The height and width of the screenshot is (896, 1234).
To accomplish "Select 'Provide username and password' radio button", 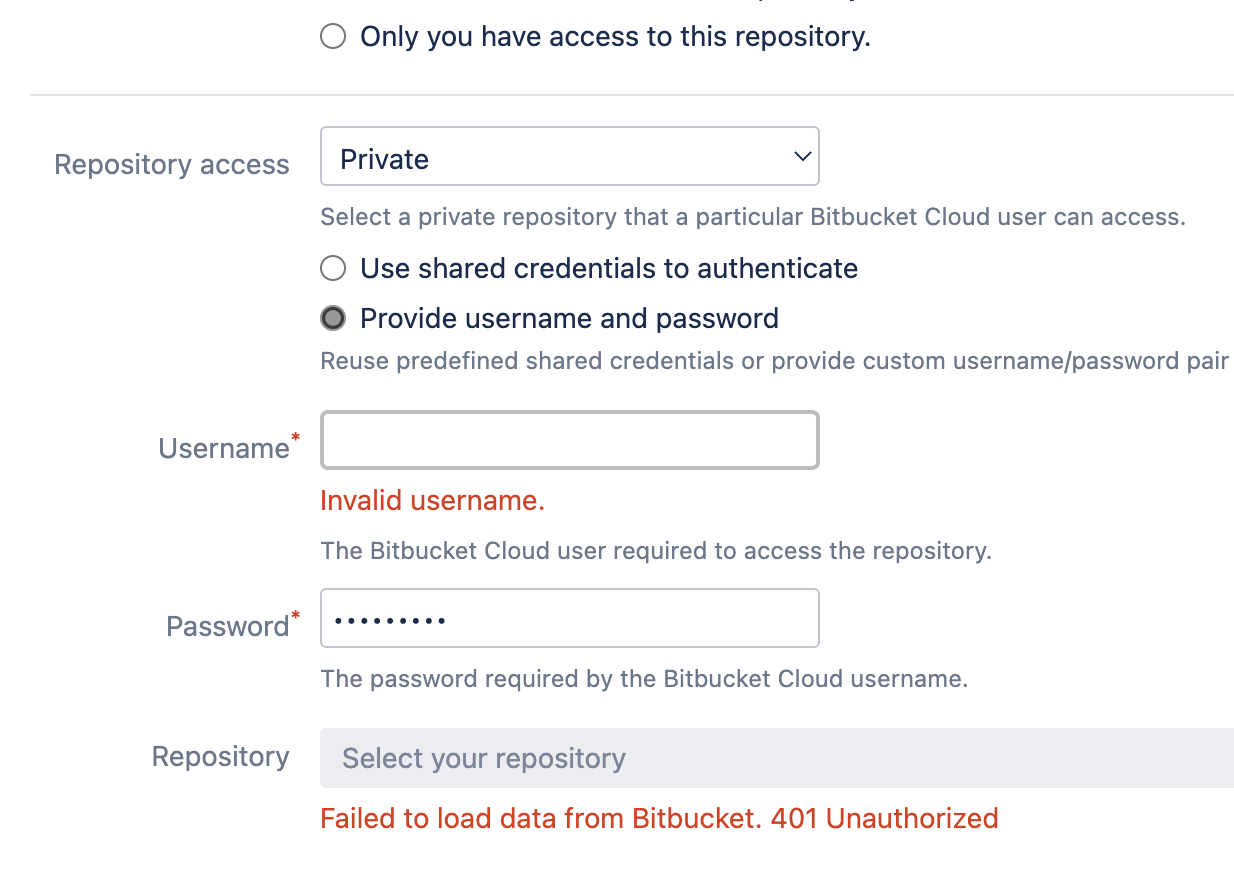I will tap(333, 318).
